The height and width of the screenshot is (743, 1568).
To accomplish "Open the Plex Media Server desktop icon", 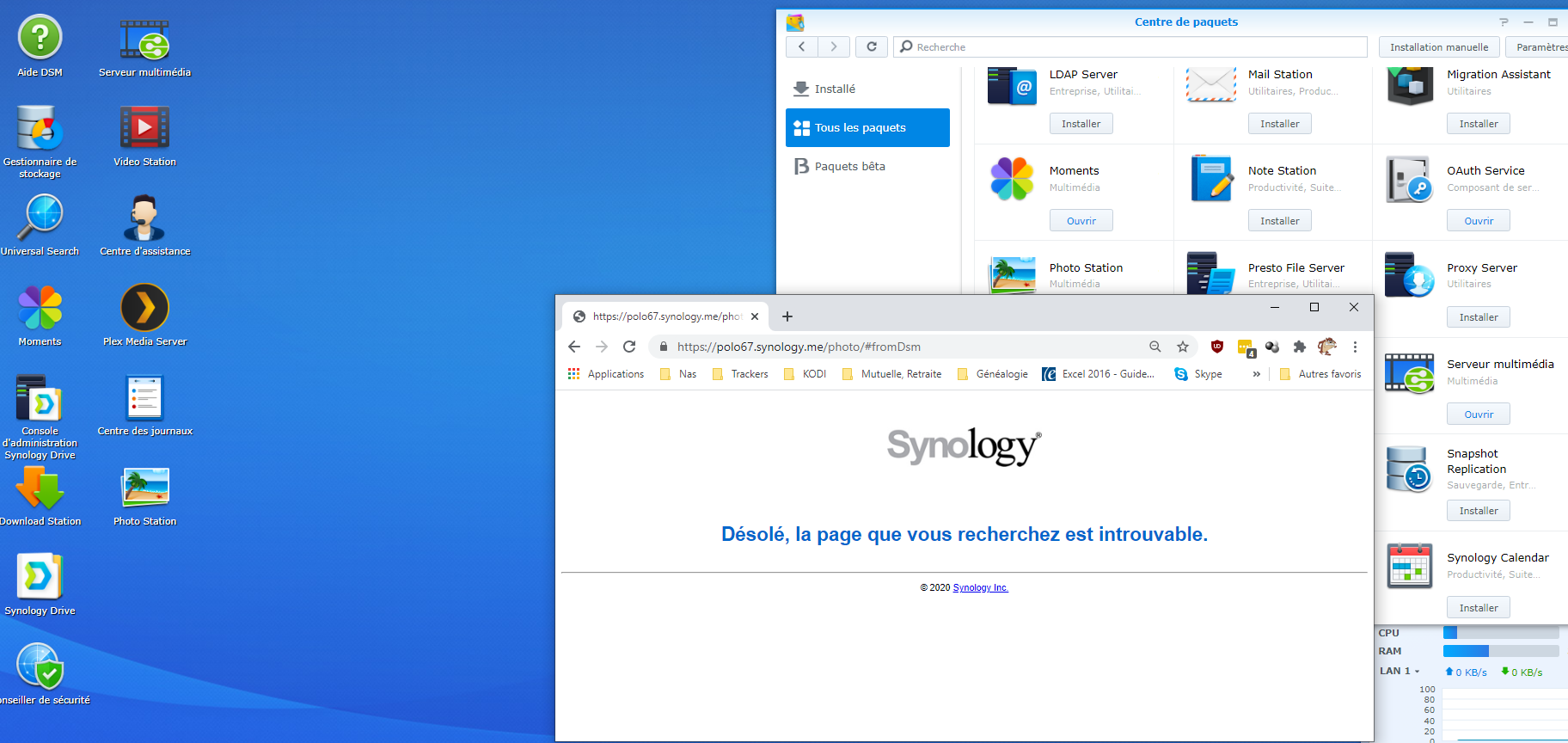I will tap(144, 309).
